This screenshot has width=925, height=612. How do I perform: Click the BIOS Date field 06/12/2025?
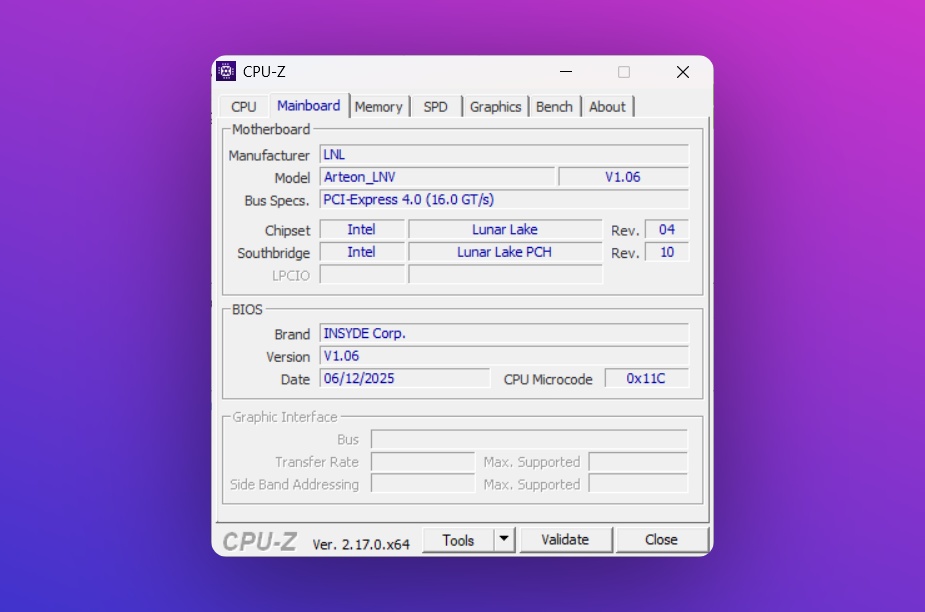tap(405, 379)
